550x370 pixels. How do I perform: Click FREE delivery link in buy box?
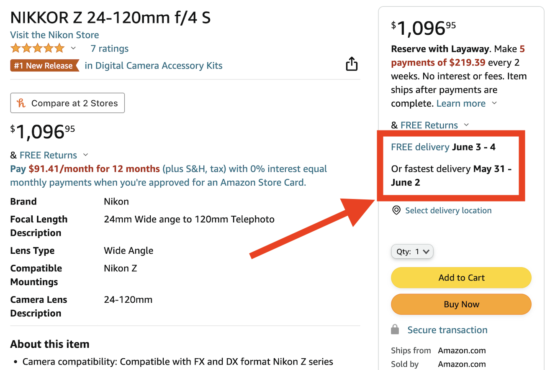click(420, 147)
